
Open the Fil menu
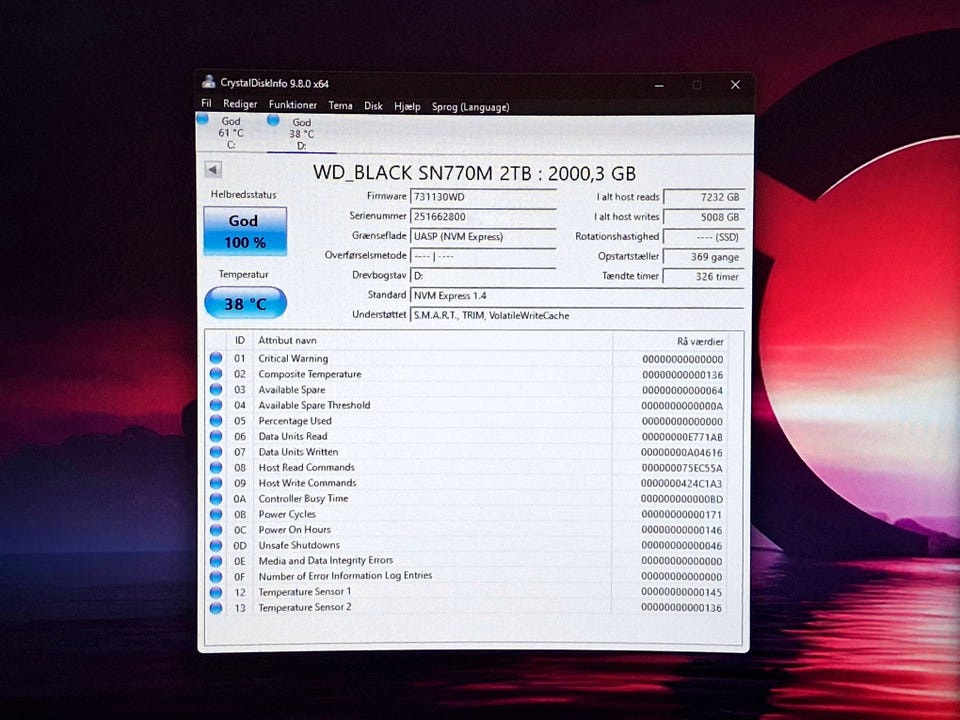(206, 103)
